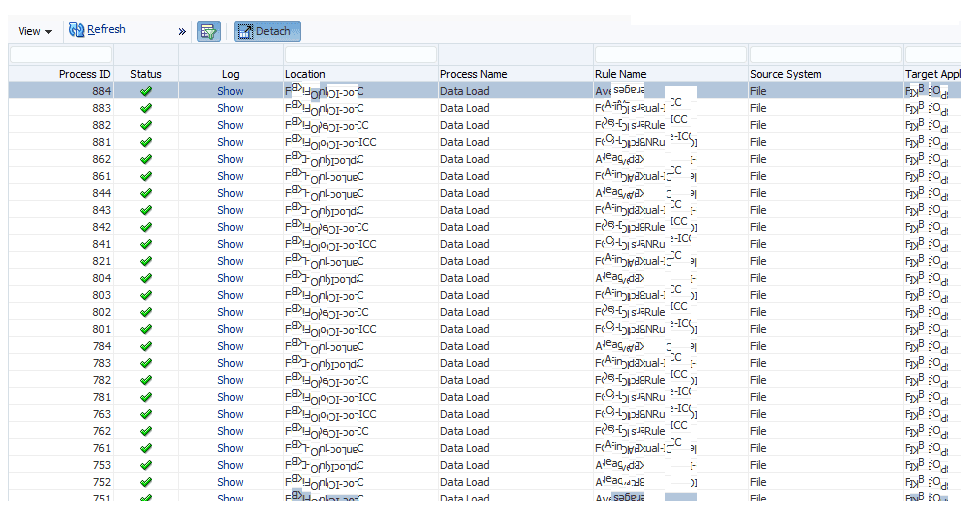
Task: Click the status checkmark in row 862
Action: pos(146,159)
